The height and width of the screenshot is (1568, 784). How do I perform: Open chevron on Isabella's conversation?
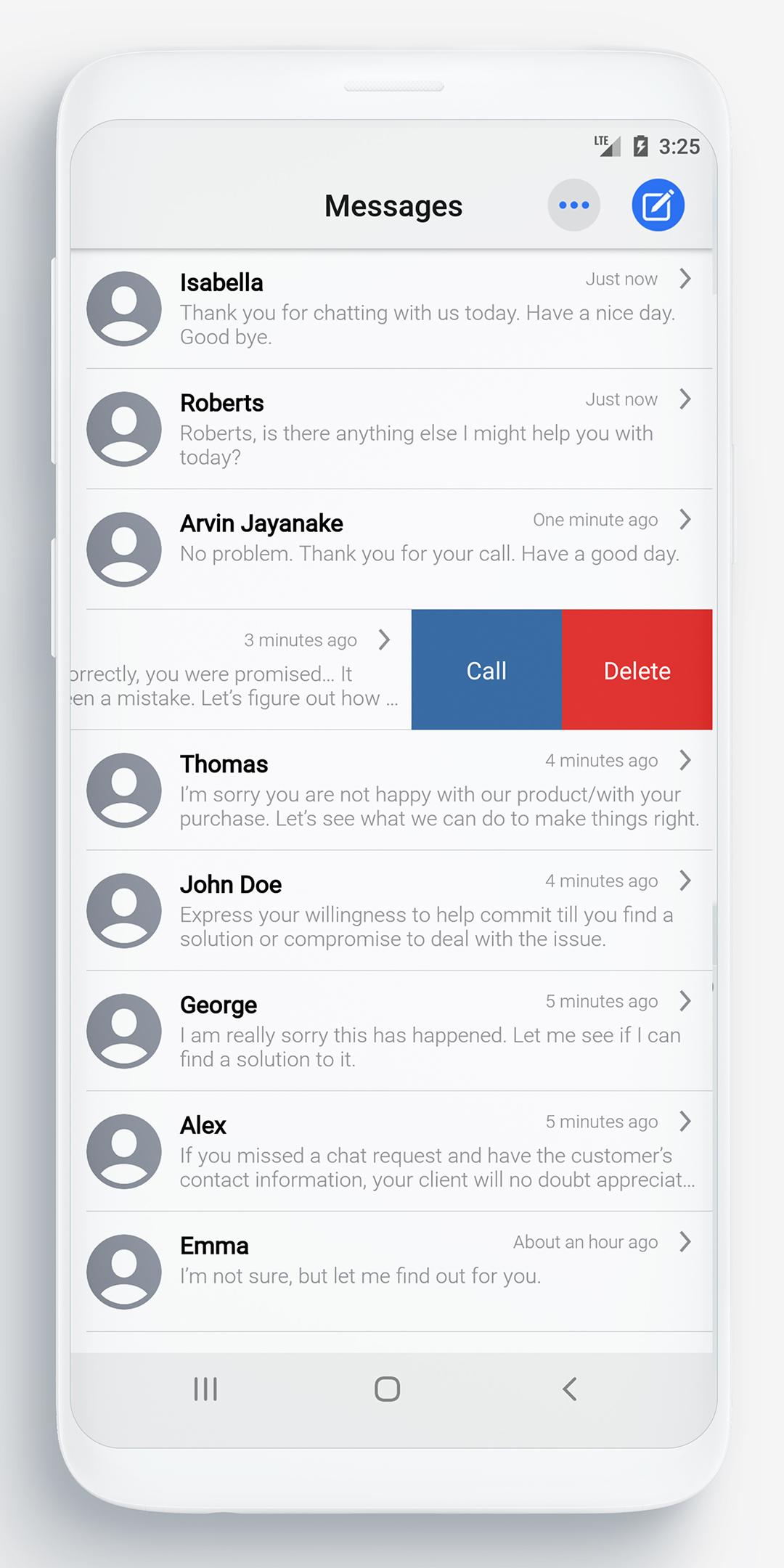(x=685, y=279)
